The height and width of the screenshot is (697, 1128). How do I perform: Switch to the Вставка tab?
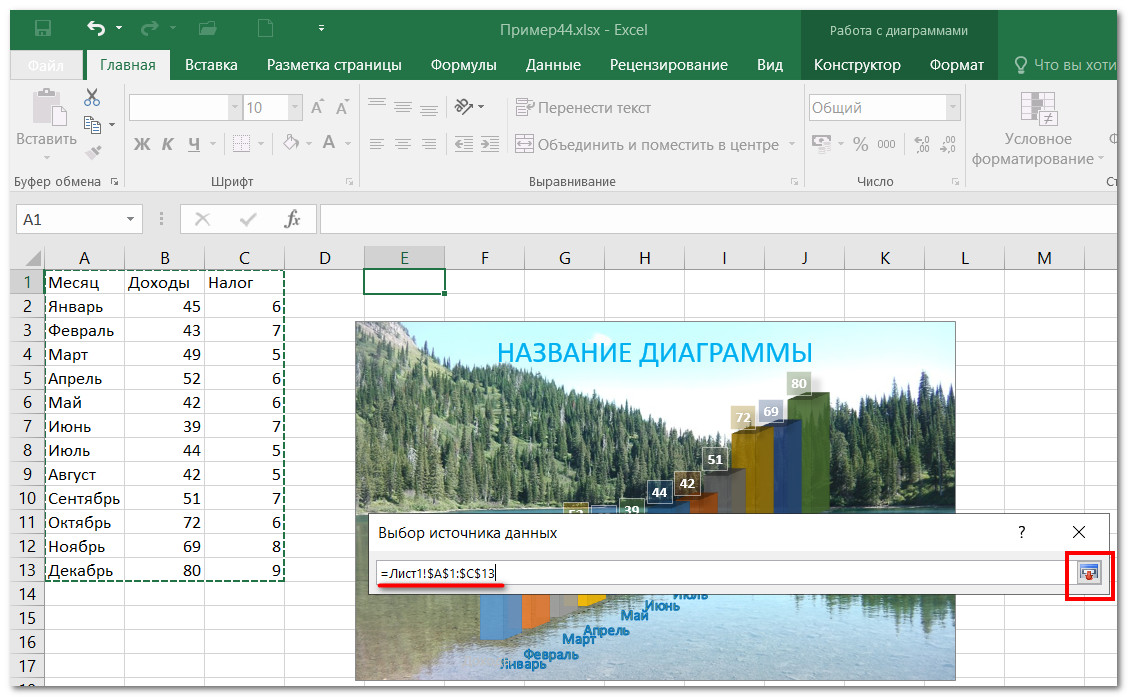click(211, 65)
